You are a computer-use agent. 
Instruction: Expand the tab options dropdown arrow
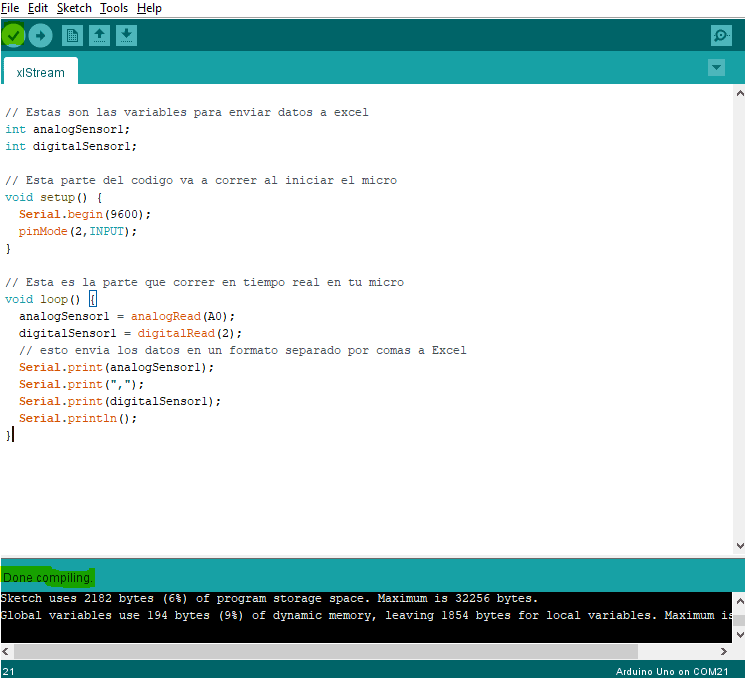click(716, 67)
